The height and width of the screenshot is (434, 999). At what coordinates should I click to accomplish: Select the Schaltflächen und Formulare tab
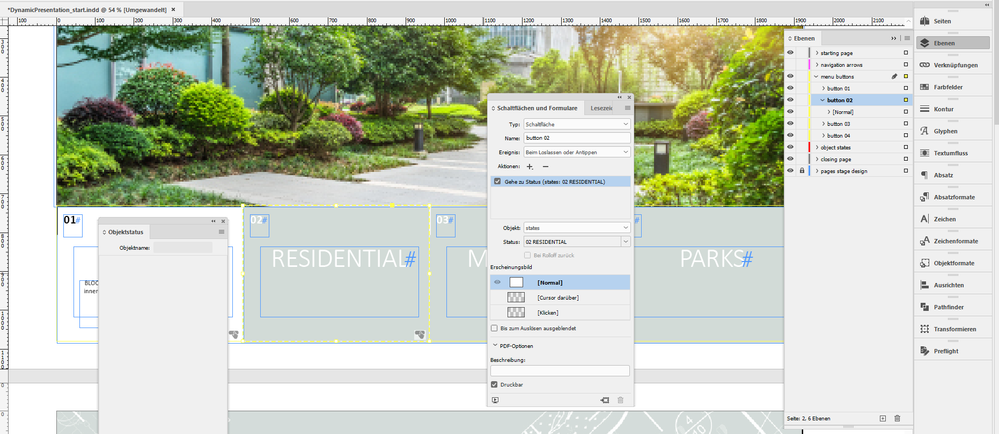pos(535,108)
